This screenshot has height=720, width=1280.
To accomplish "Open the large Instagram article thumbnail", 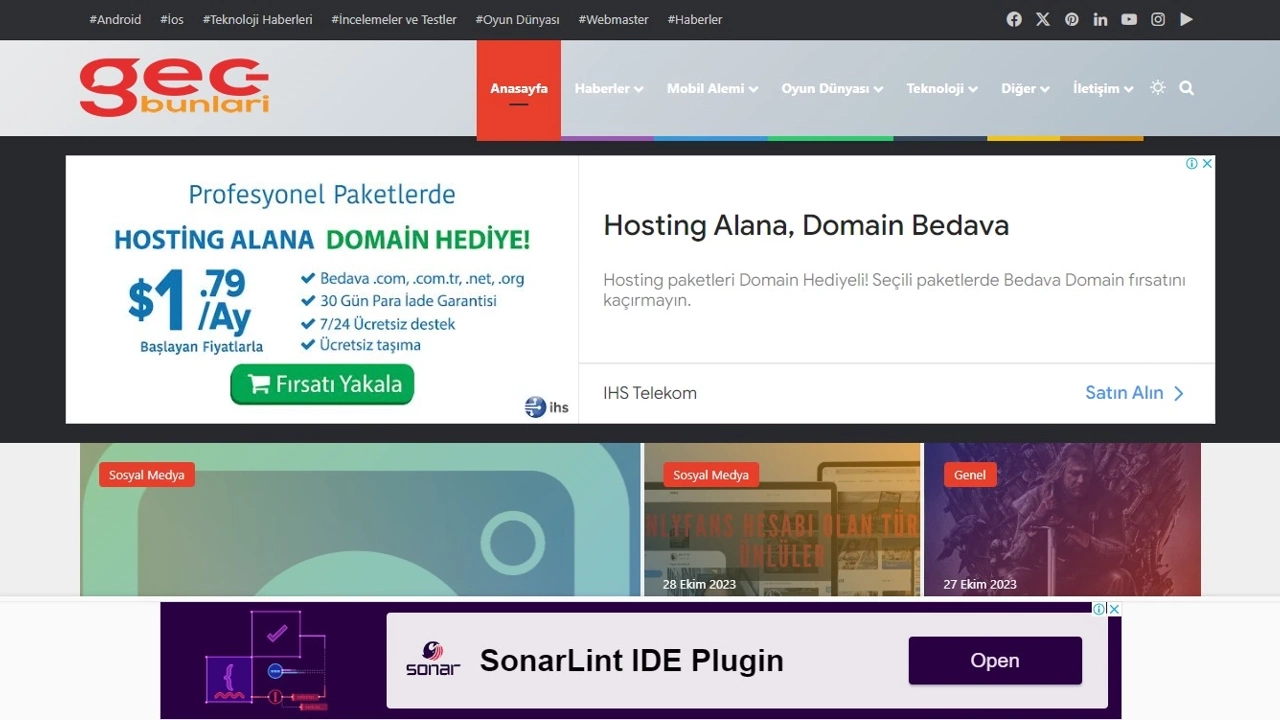I will 360,520.
